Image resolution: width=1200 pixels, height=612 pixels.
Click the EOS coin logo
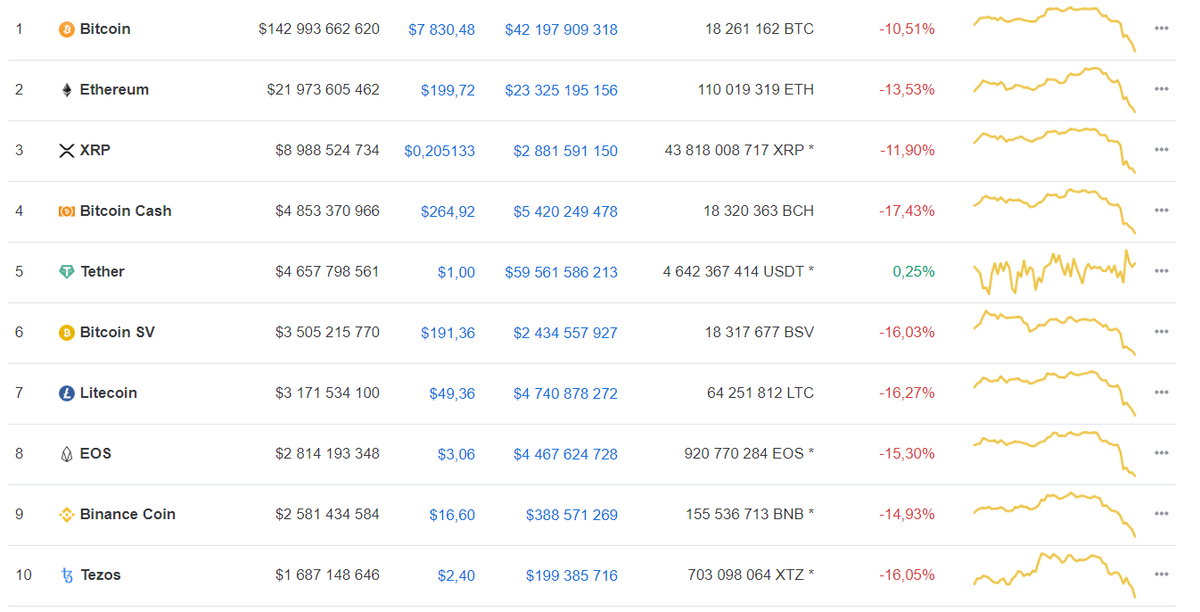pos(67,453)
